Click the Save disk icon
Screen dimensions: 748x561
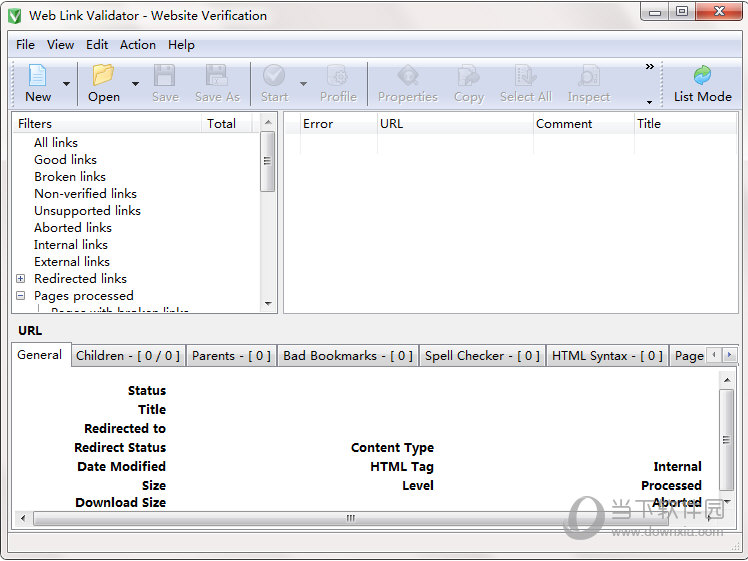(165, 75)
